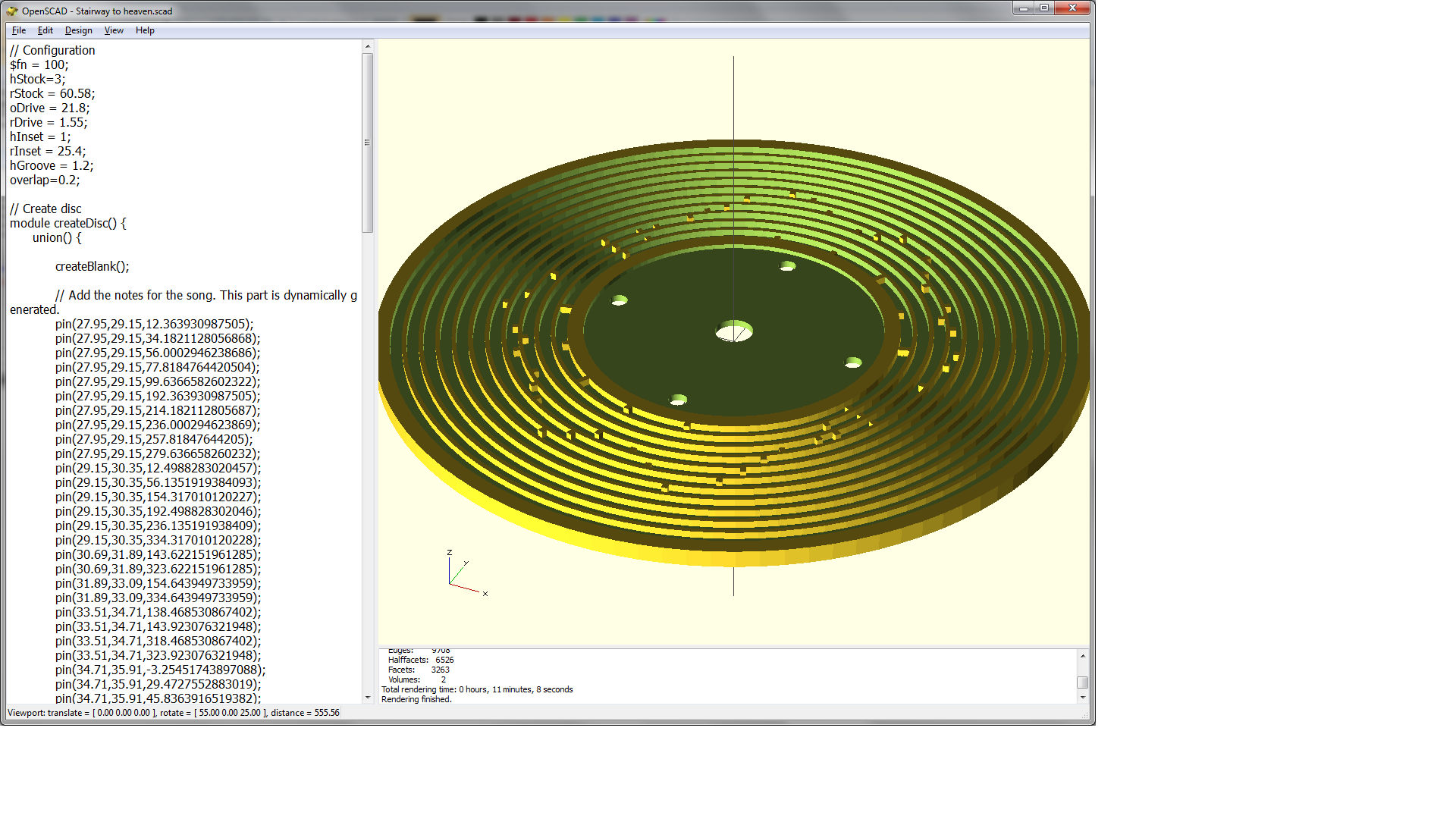The height and width of the screenshot is (819, 1456).
Task: Click the editor scrollbar down arrow
Action: click(367, 698)
